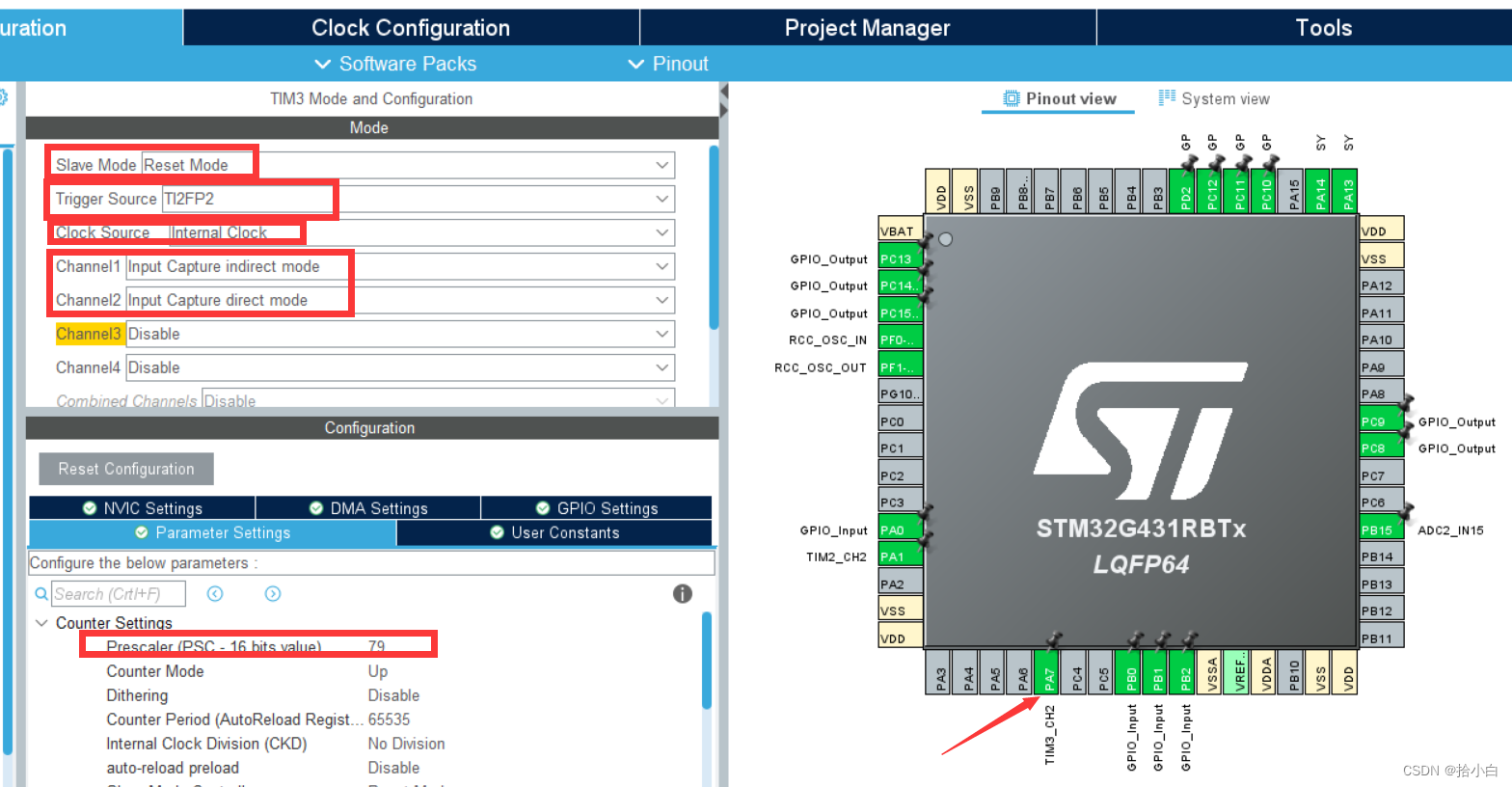Viewport: 1512px width, 787px height.
Task: Click the PC14 pin
Action: [901, 285]
